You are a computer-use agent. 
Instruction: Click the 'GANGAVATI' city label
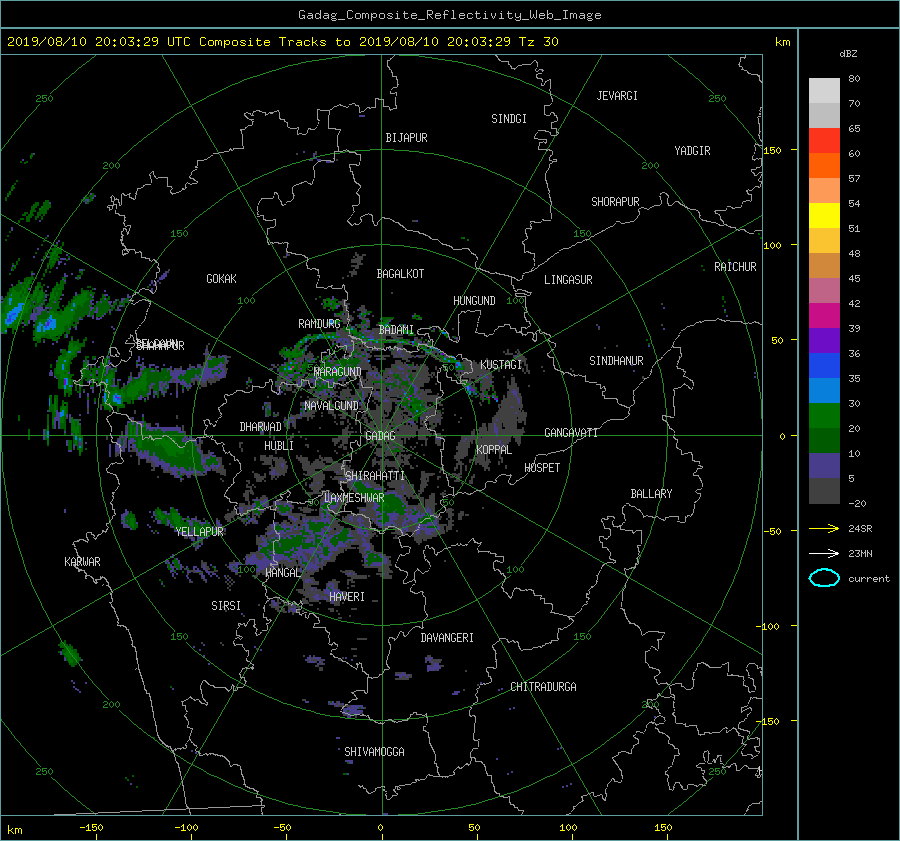point(571,433)
